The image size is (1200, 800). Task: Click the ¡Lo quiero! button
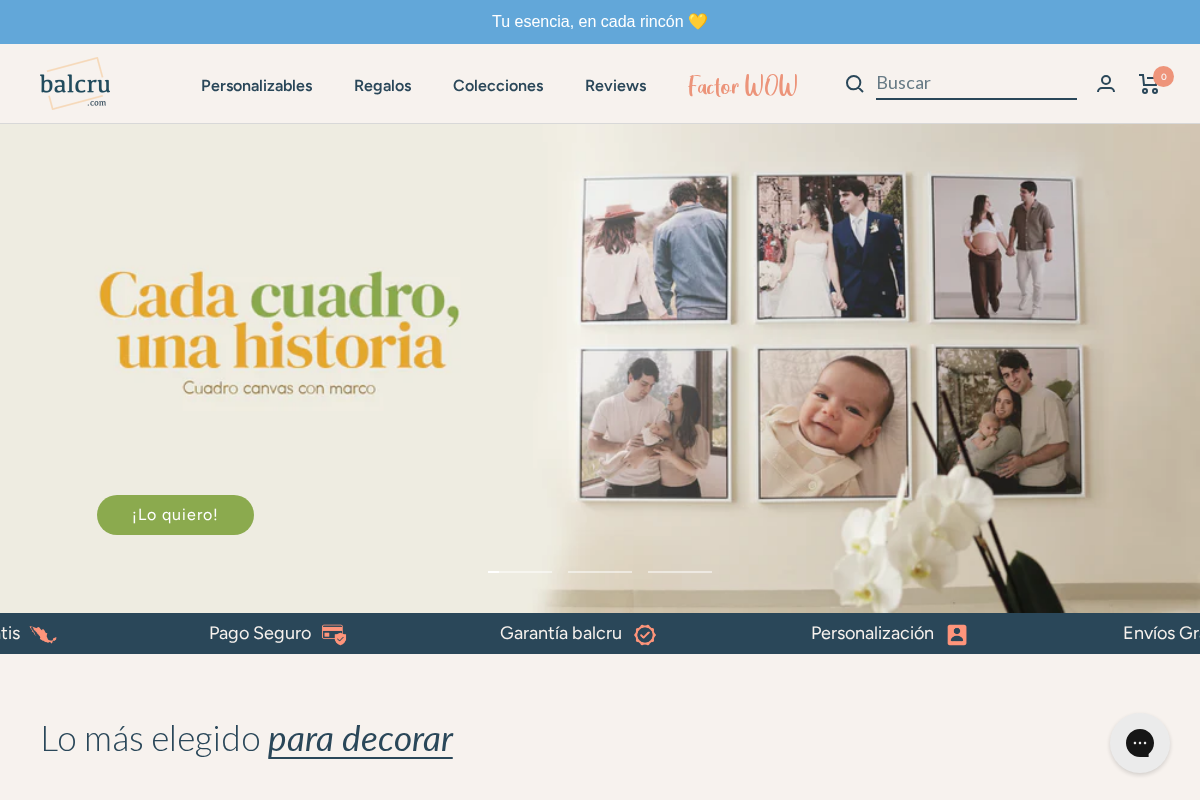[175, 514]
